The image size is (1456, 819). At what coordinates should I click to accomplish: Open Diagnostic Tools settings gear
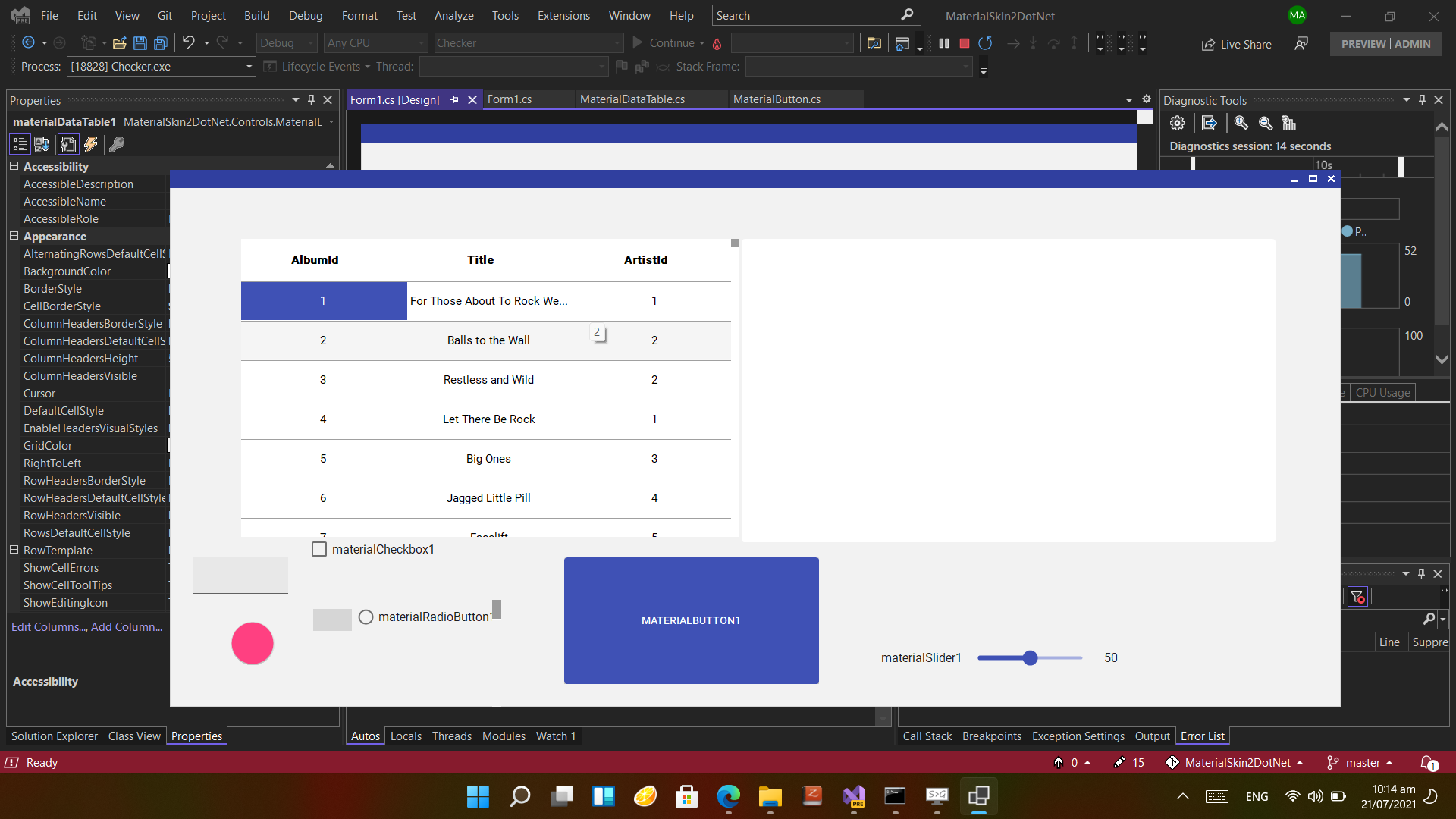[x=1178, y=123]
